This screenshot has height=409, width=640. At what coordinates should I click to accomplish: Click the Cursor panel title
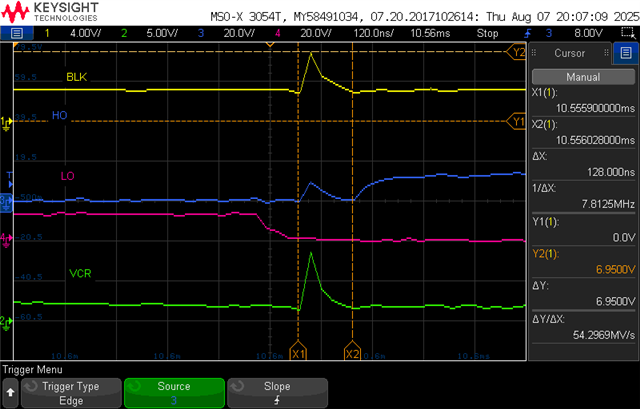(569, 53)
